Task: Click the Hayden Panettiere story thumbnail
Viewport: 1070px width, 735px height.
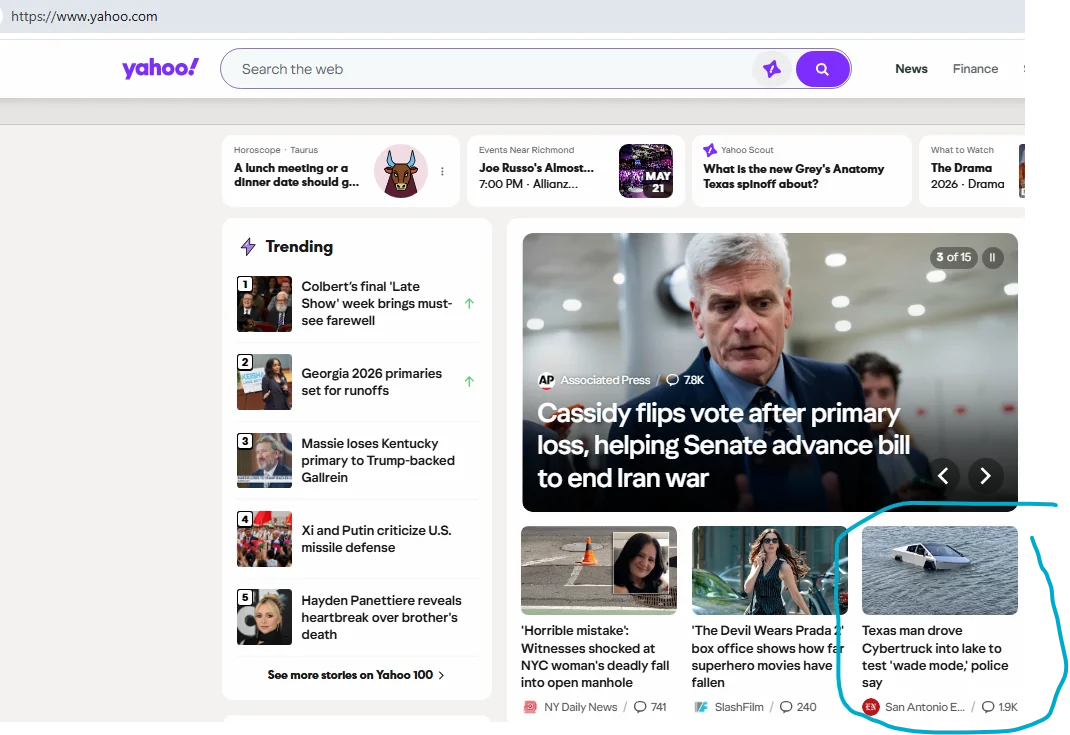Action: click(x=264, y=617)
